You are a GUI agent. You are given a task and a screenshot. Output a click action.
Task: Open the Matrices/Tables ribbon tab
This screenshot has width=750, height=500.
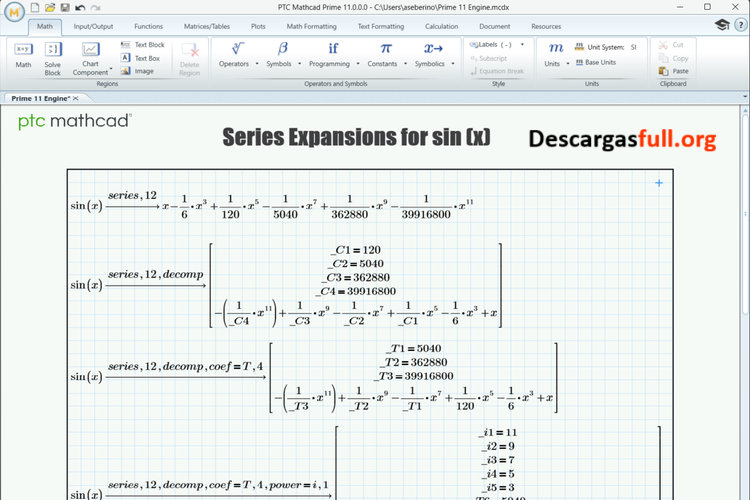[x=207, y=26]
